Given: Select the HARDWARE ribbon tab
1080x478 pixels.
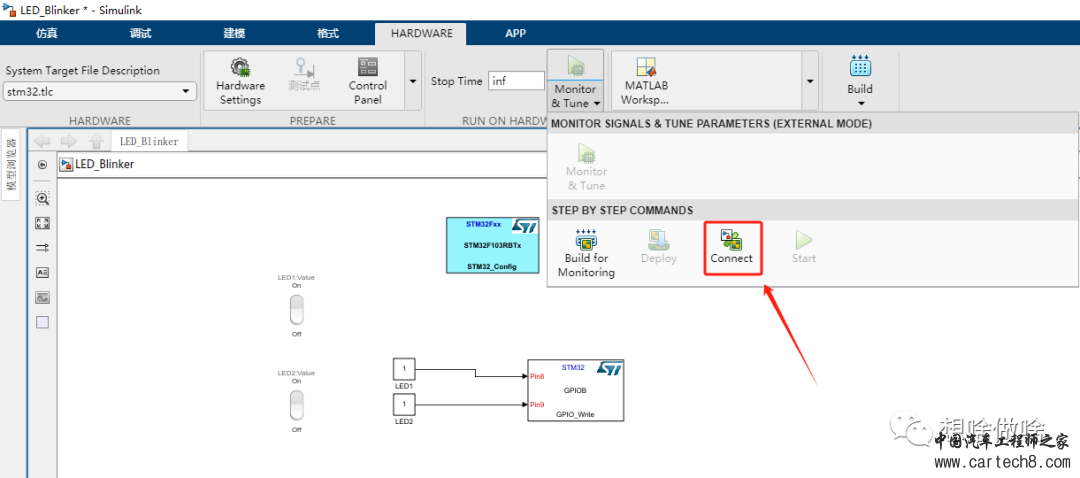Looking at the screenshot, I should pos(422,33).
